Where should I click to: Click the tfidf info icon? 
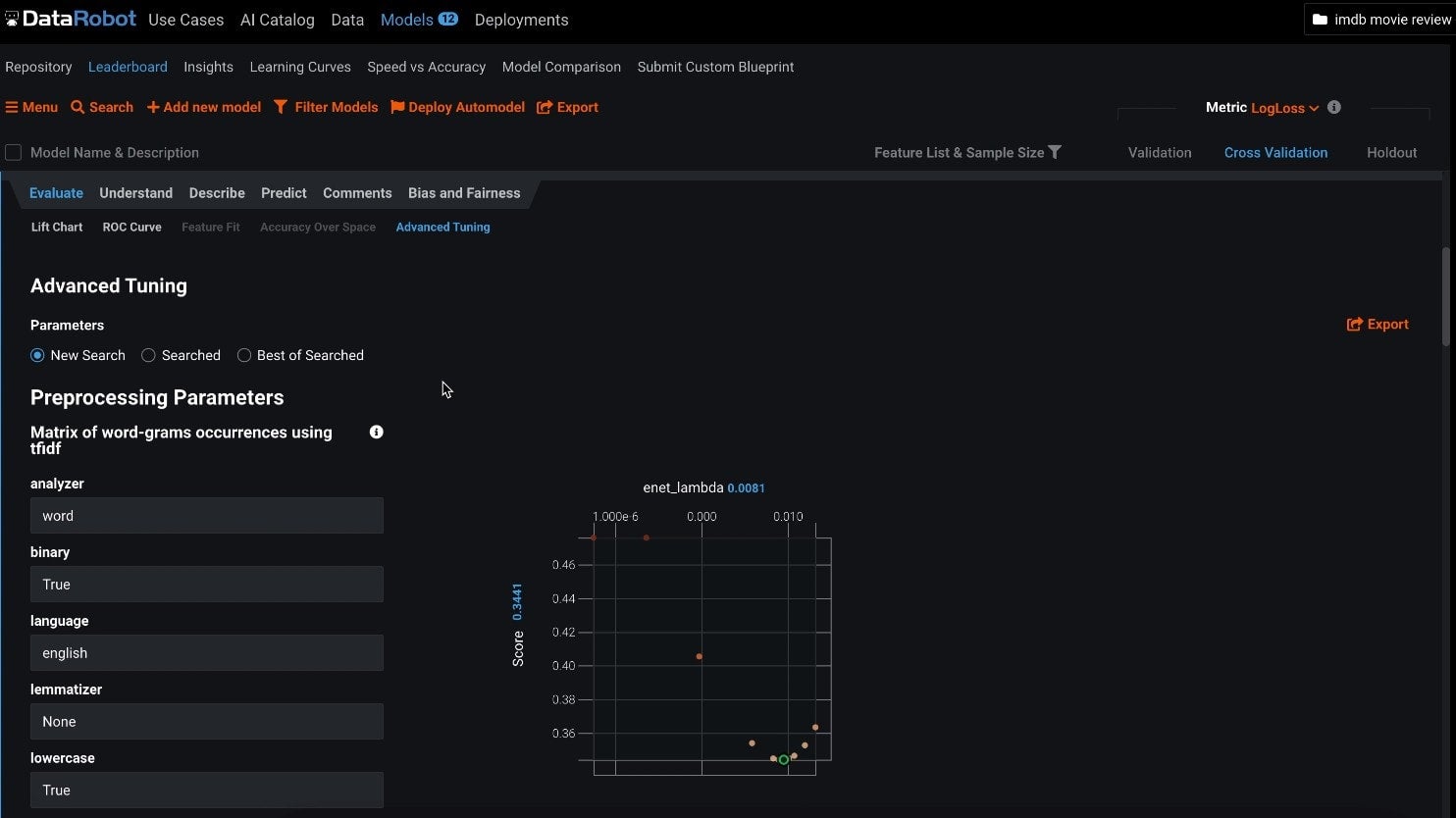pyautogui.click(x=376, y=432)
